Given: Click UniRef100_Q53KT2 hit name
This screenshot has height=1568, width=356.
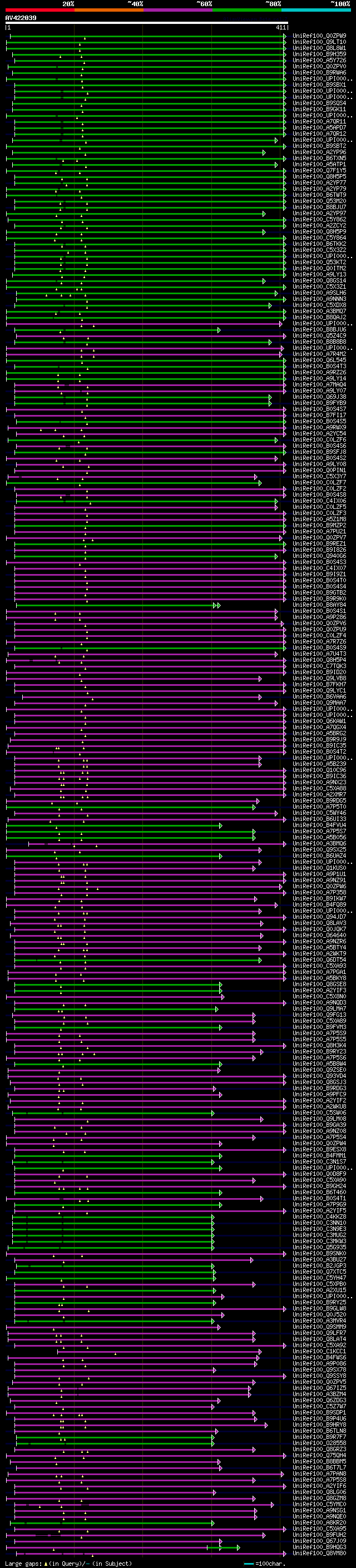Looking at the screenshot, I should [x=319, y=263].
